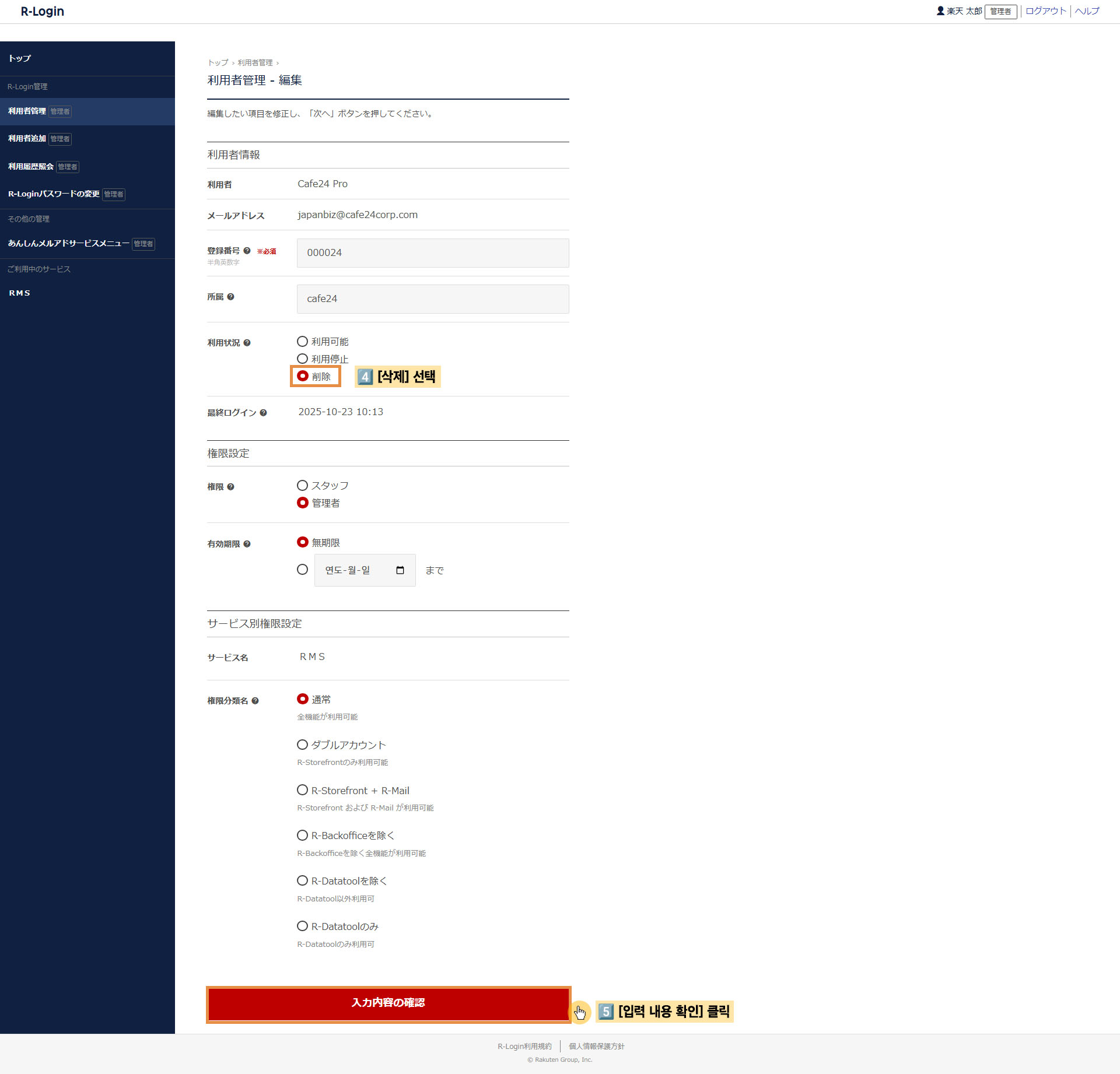The height and width of the screenshot is (1074, 1120).
Task: Open calendar picker icon in date field
Action: point(400,570)
